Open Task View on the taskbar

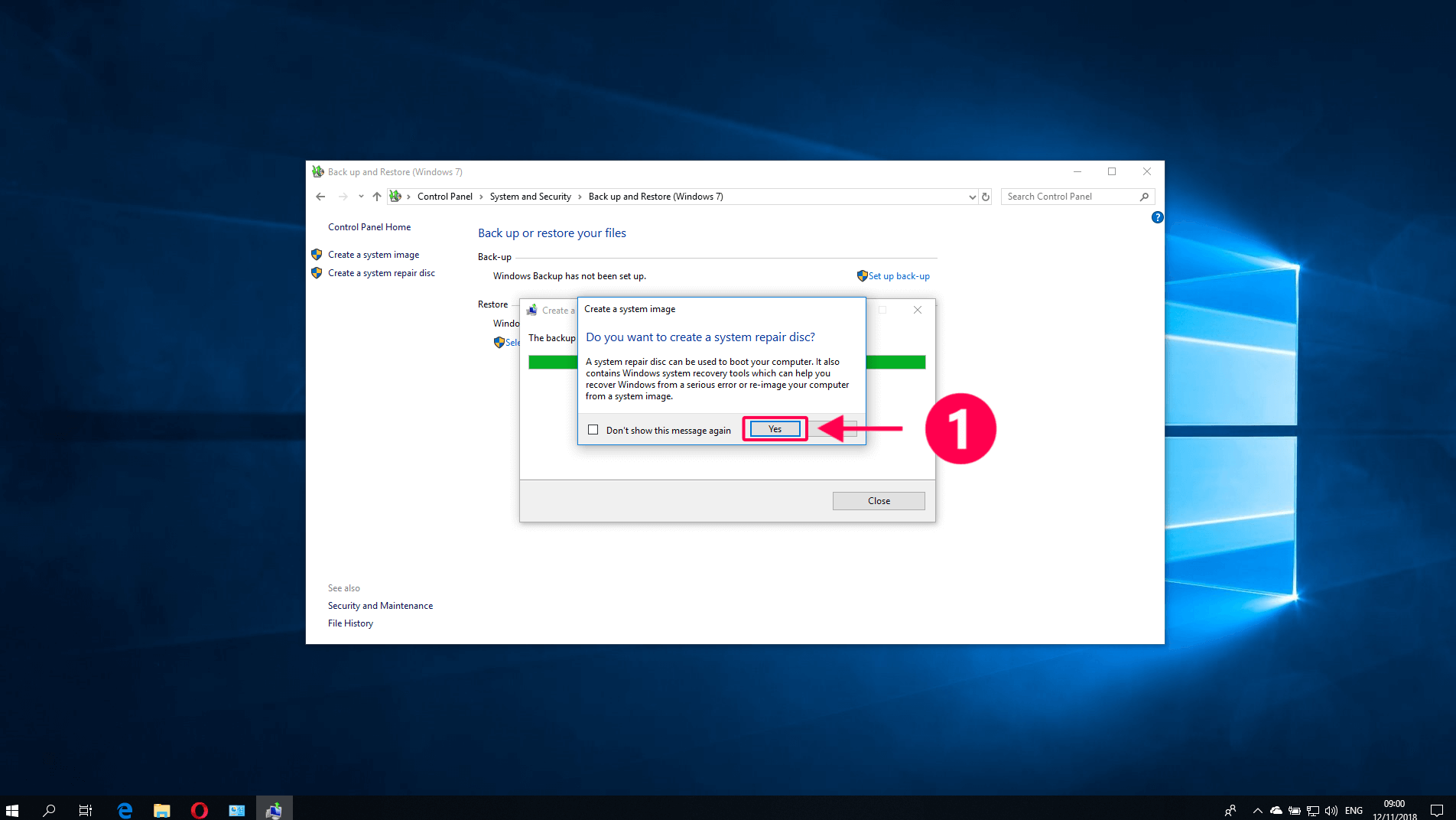(86, 810)
